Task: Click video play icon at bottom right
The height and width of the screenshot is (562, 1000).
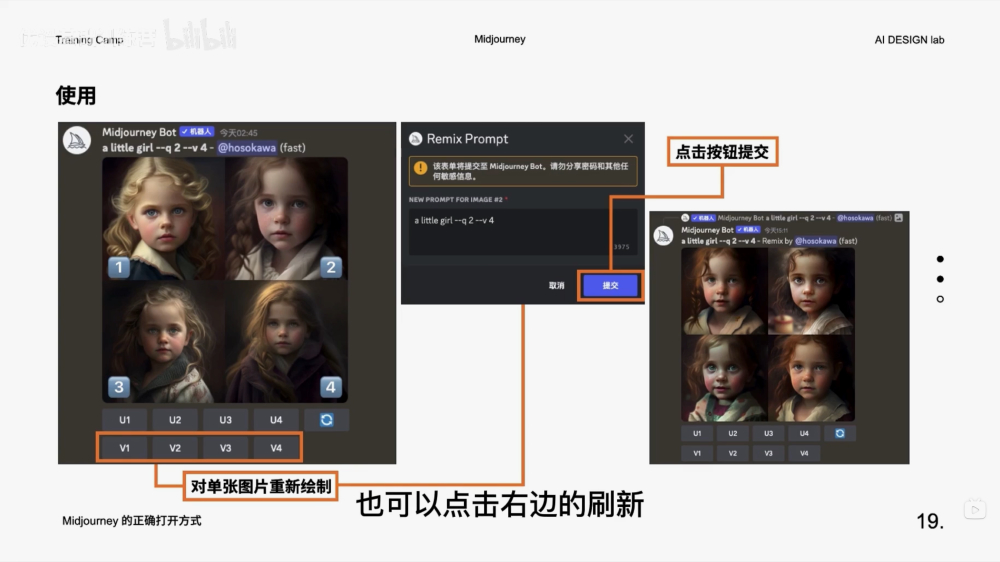Action: [x=975, y=509]
